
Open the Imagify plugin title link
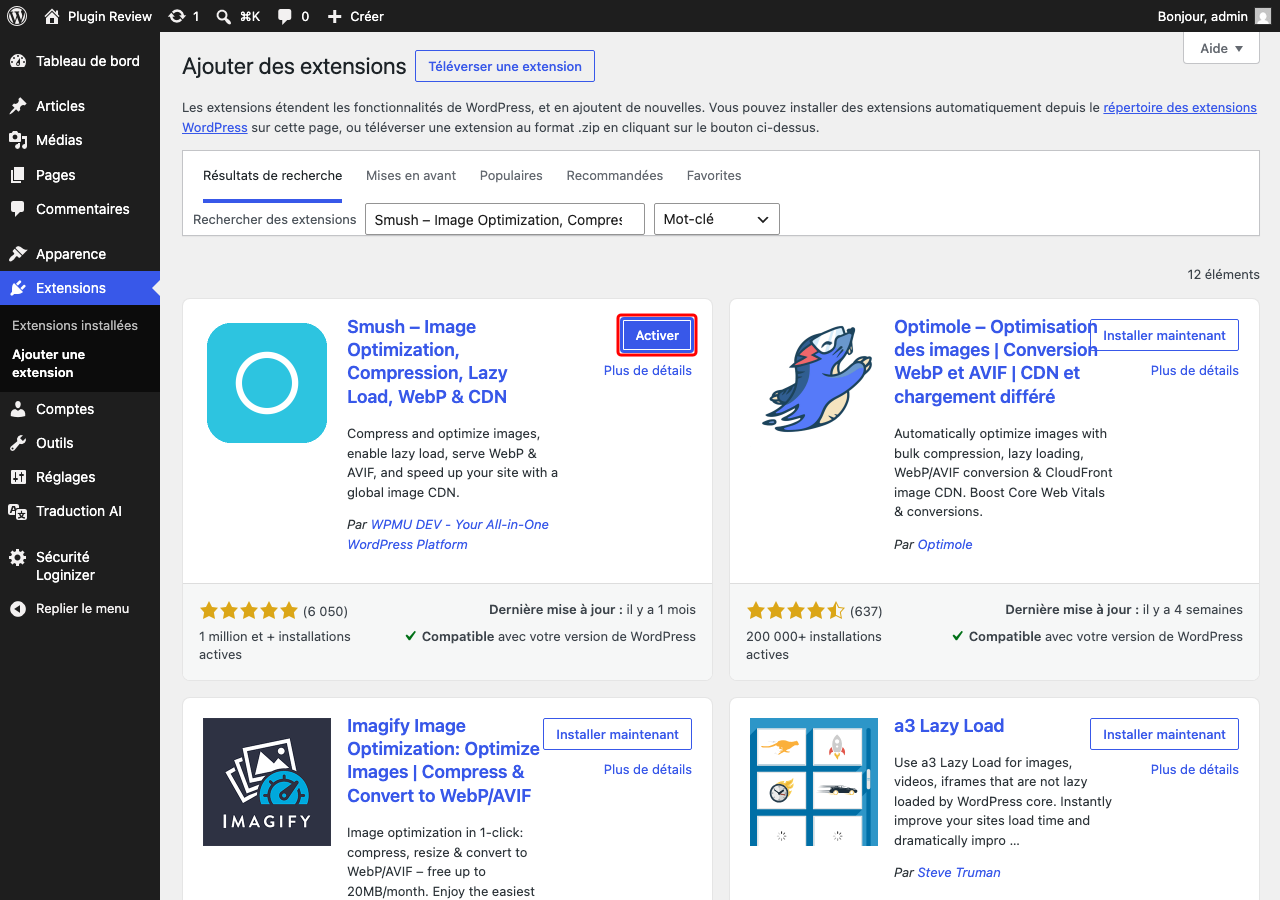point(444,761)
